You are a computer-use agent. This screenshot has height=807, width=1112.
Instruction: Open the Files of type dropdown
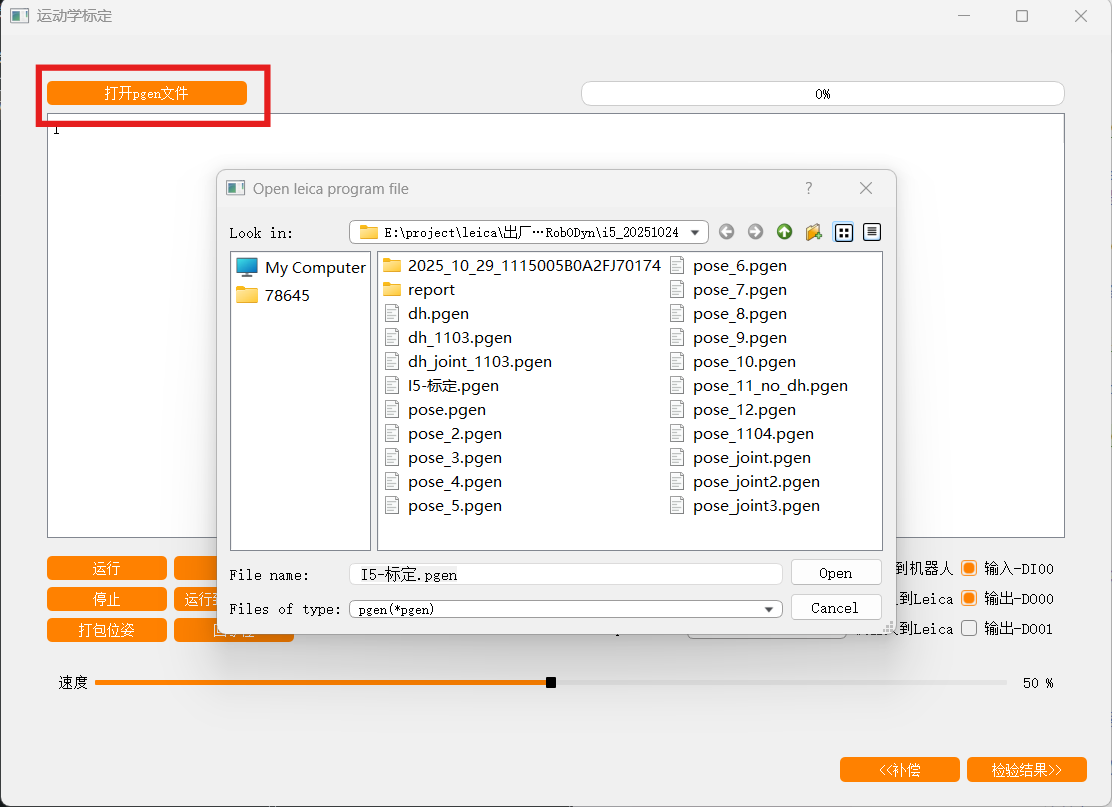[769, 608]
